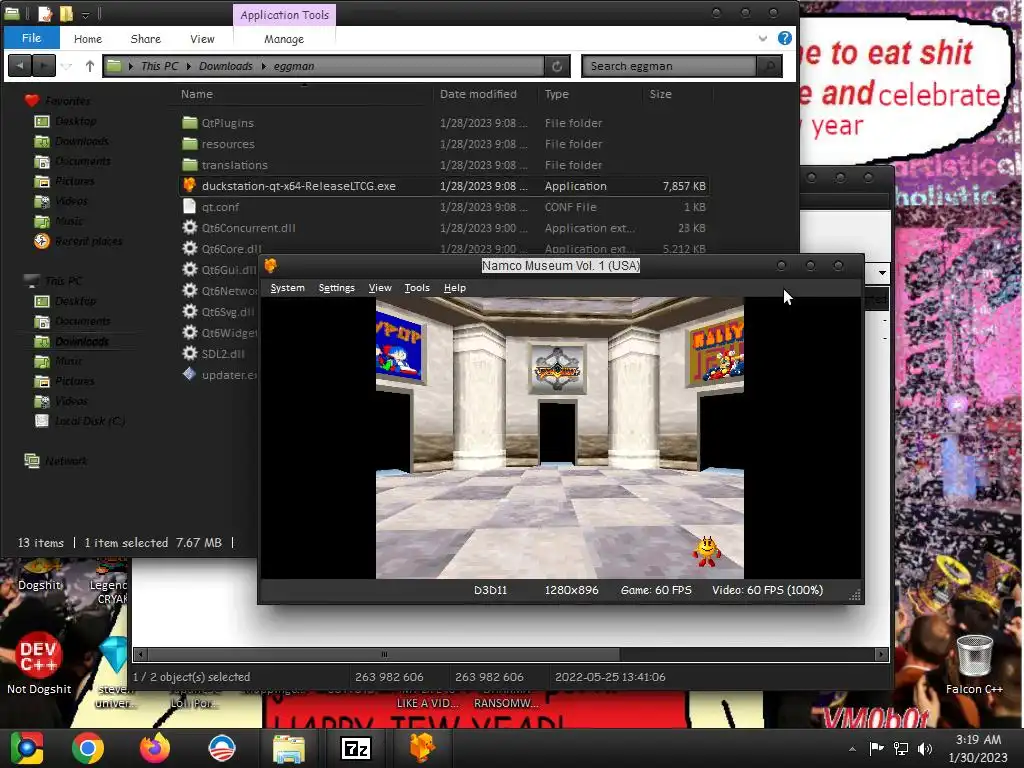Select This PC in navigation pane

[63, 281]
